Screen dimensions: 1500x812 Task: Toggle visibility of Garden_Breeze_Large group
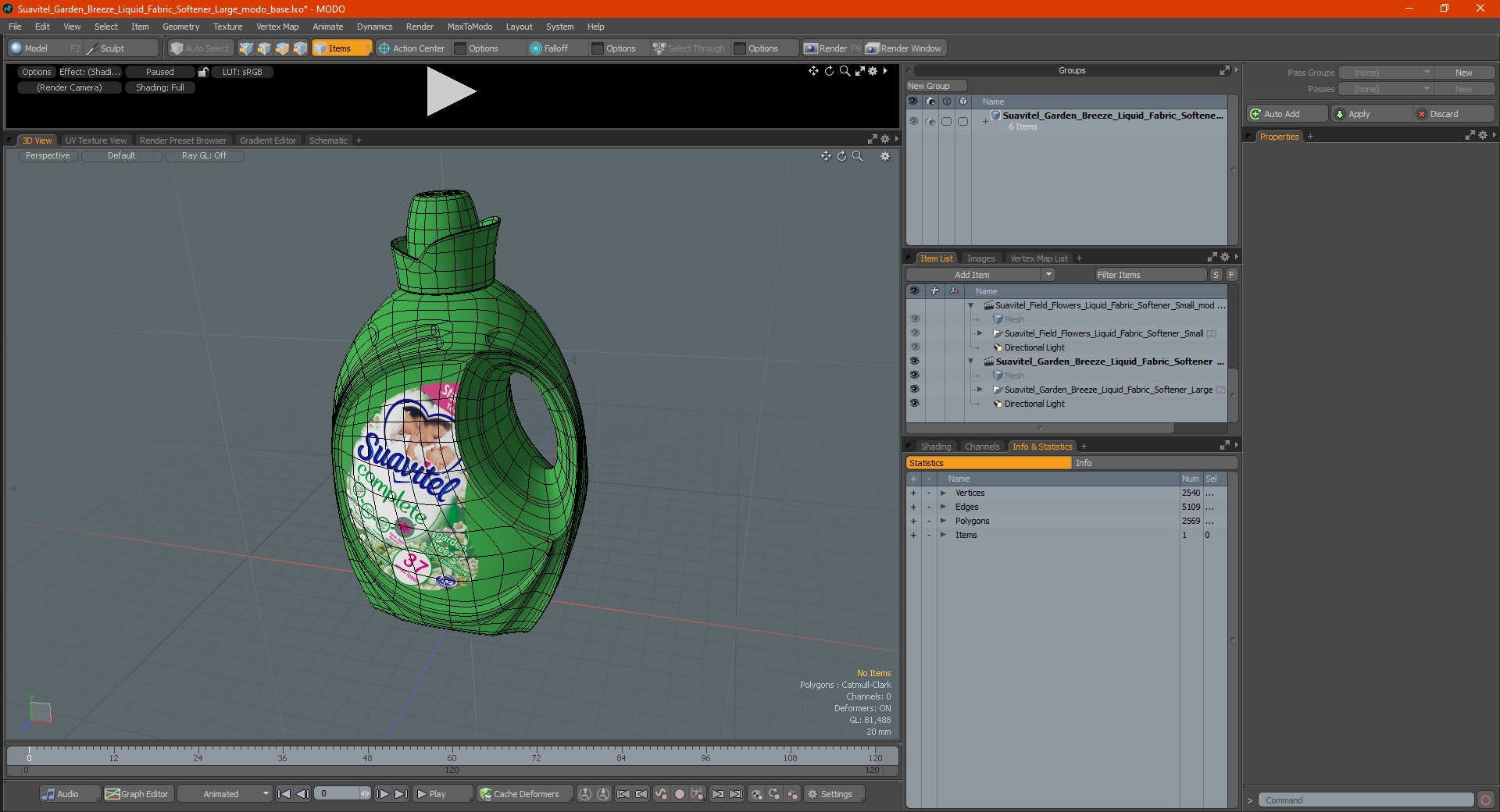(x=914, y=390)
